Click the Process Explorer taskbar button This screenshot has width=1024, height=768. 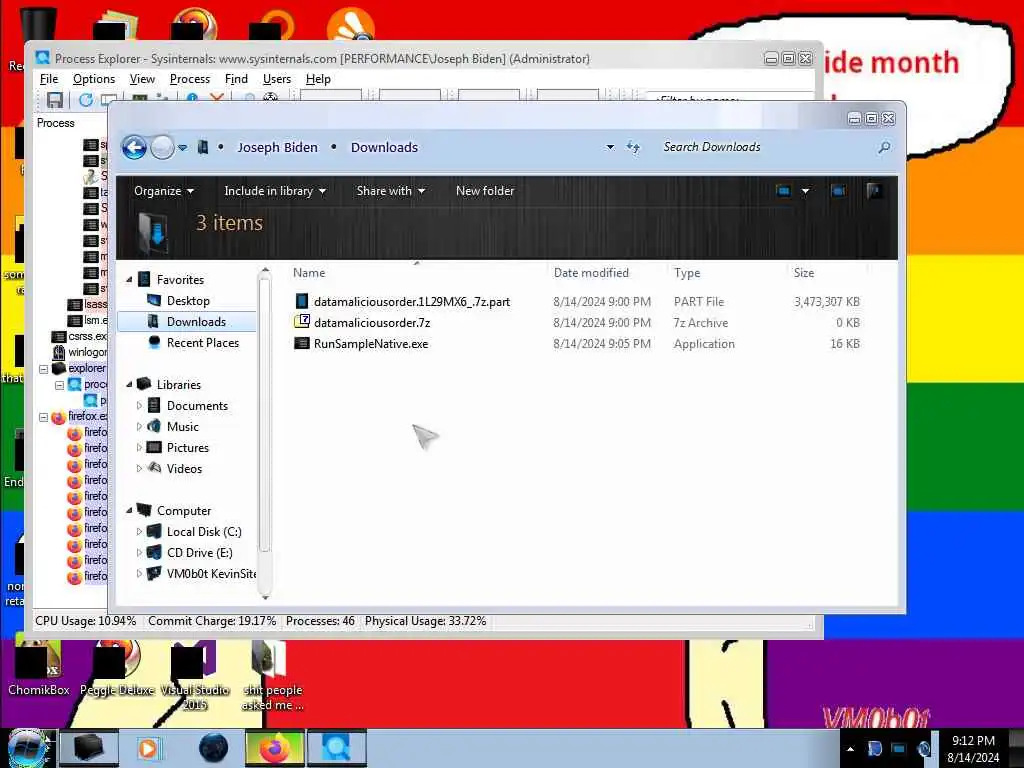coord(336,748)
